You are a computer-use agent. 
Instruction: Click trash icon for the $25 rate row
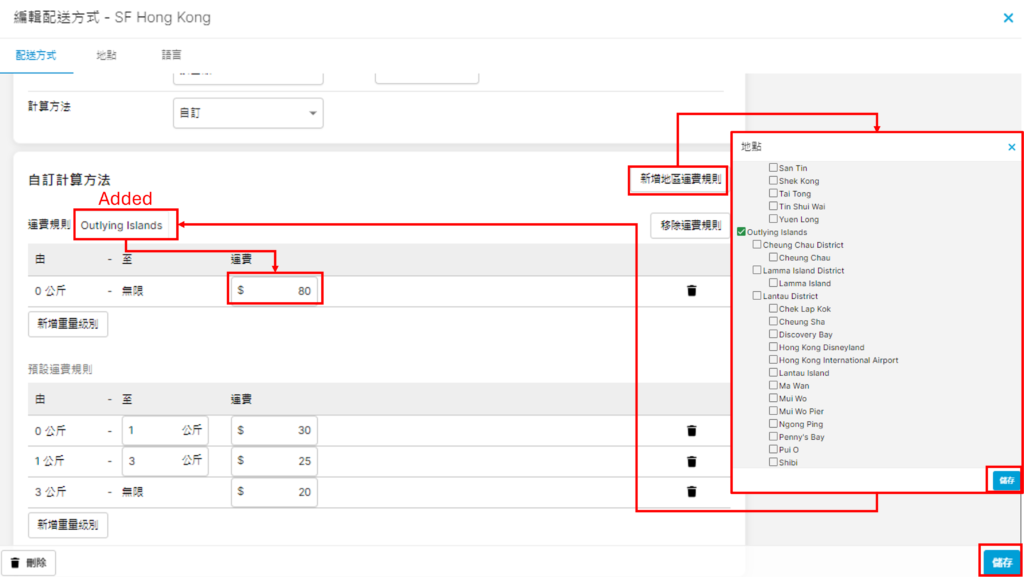[x=691, y=462]
